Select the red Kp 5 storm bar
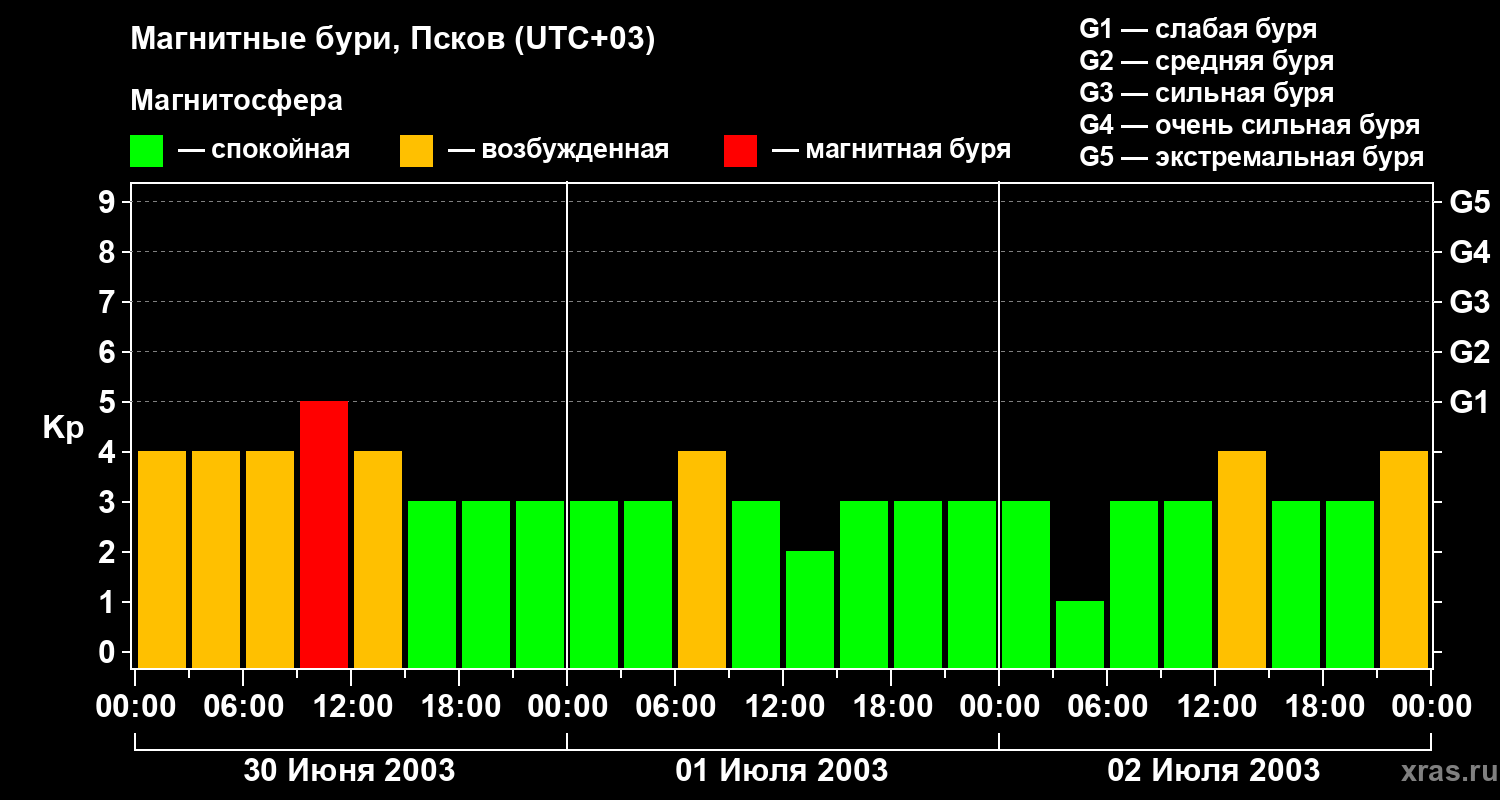The width and height of the screenshot is (1500, 800). pos(324,535)
